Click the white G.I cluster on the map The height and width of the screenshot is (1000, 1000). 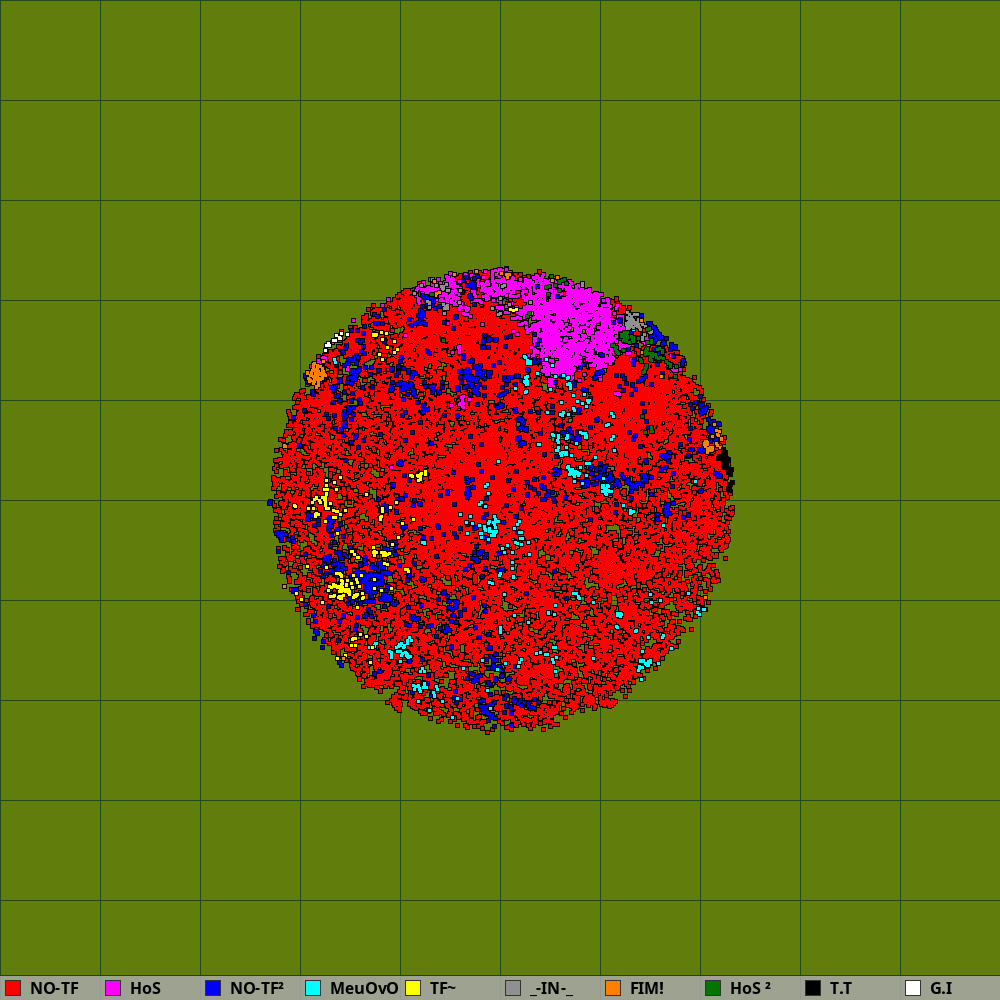point(334,341)
